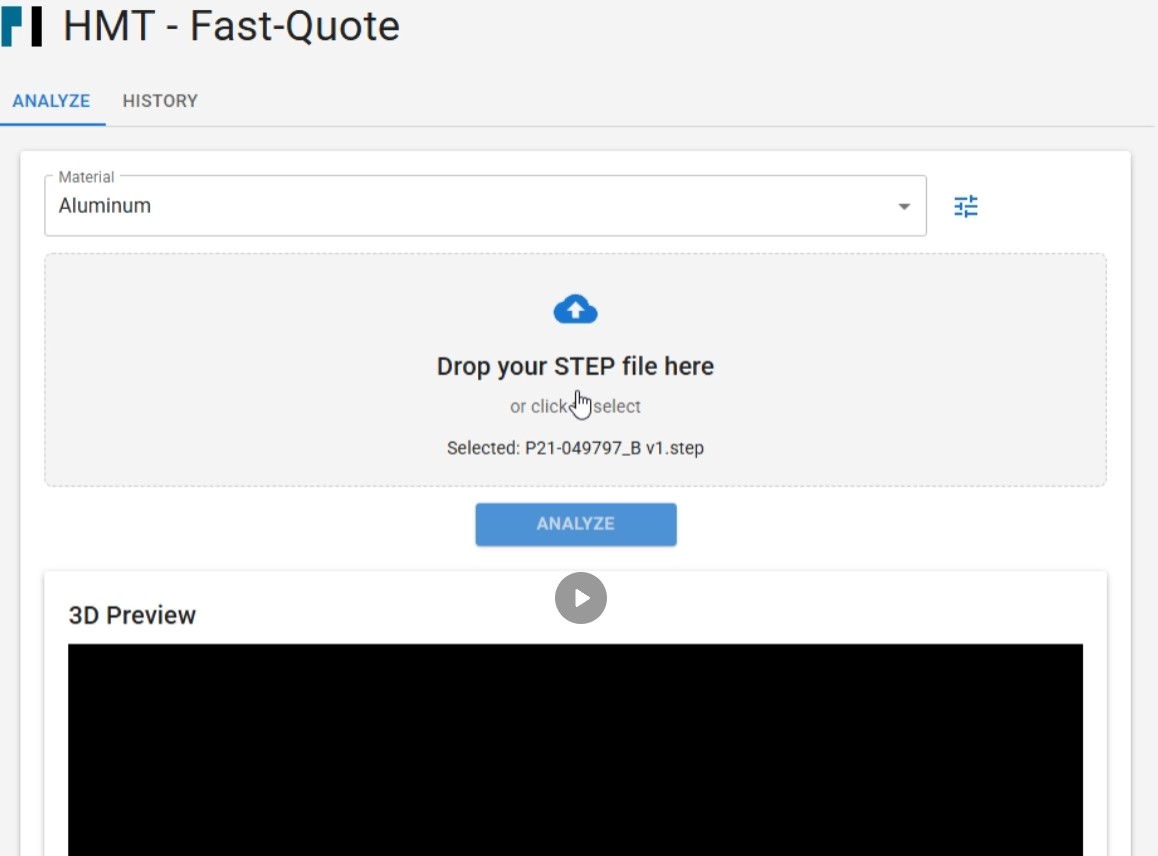
Task: Switch to the HISTORY tab
Action: (160, 101)
